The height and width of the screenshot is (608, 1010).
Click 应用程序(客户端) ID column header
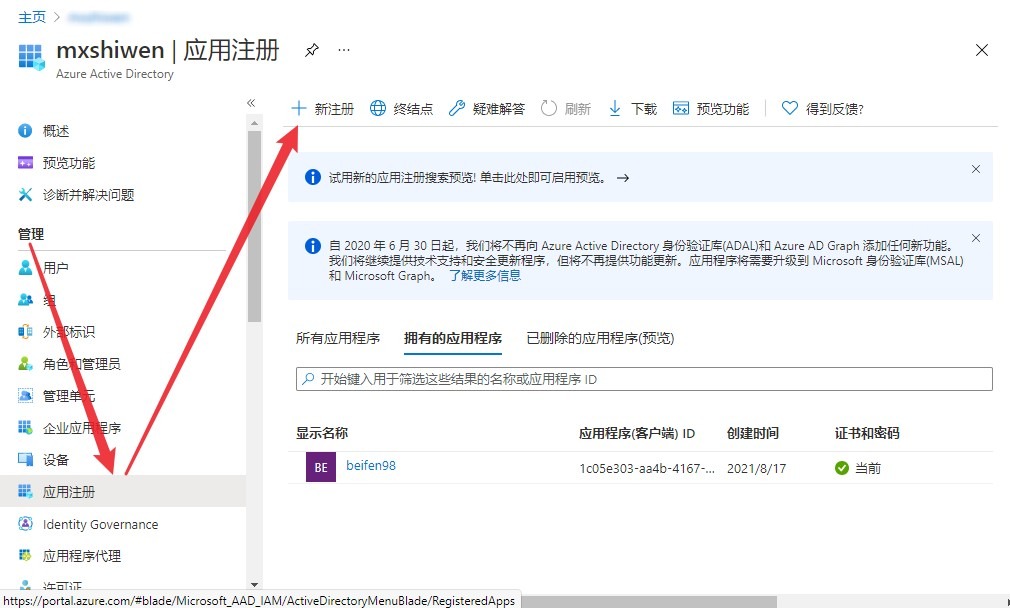(x=637, y=433)
